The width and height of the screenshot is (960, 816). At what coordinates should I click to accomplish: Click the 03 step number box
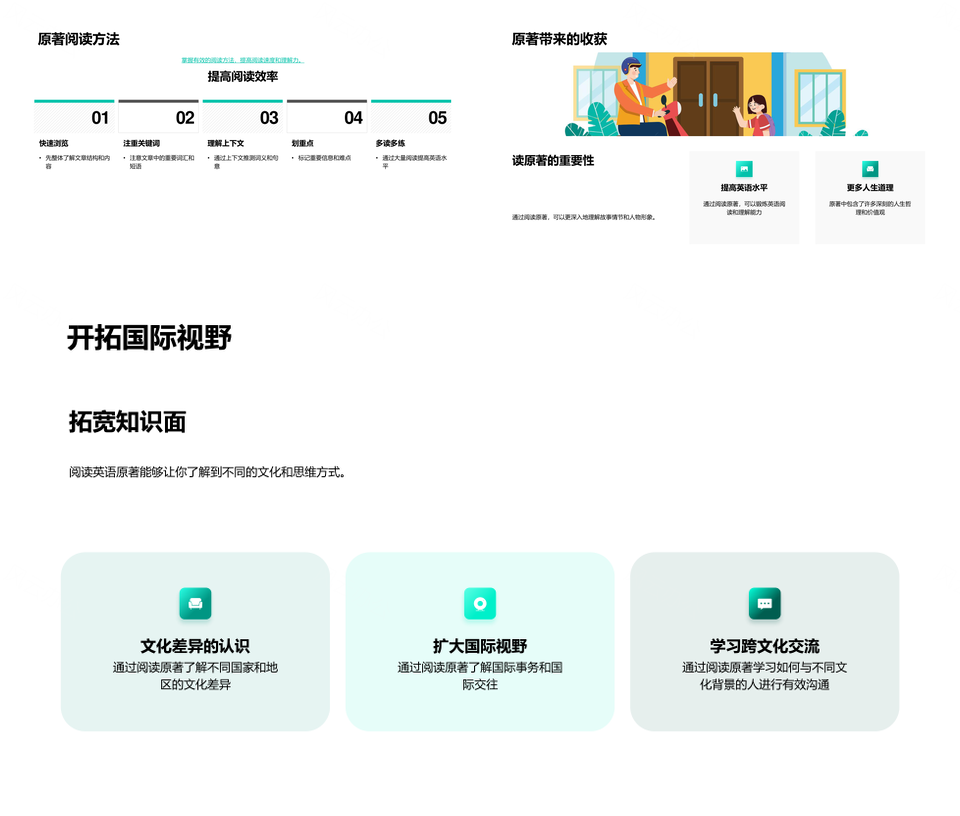point(243,117)
